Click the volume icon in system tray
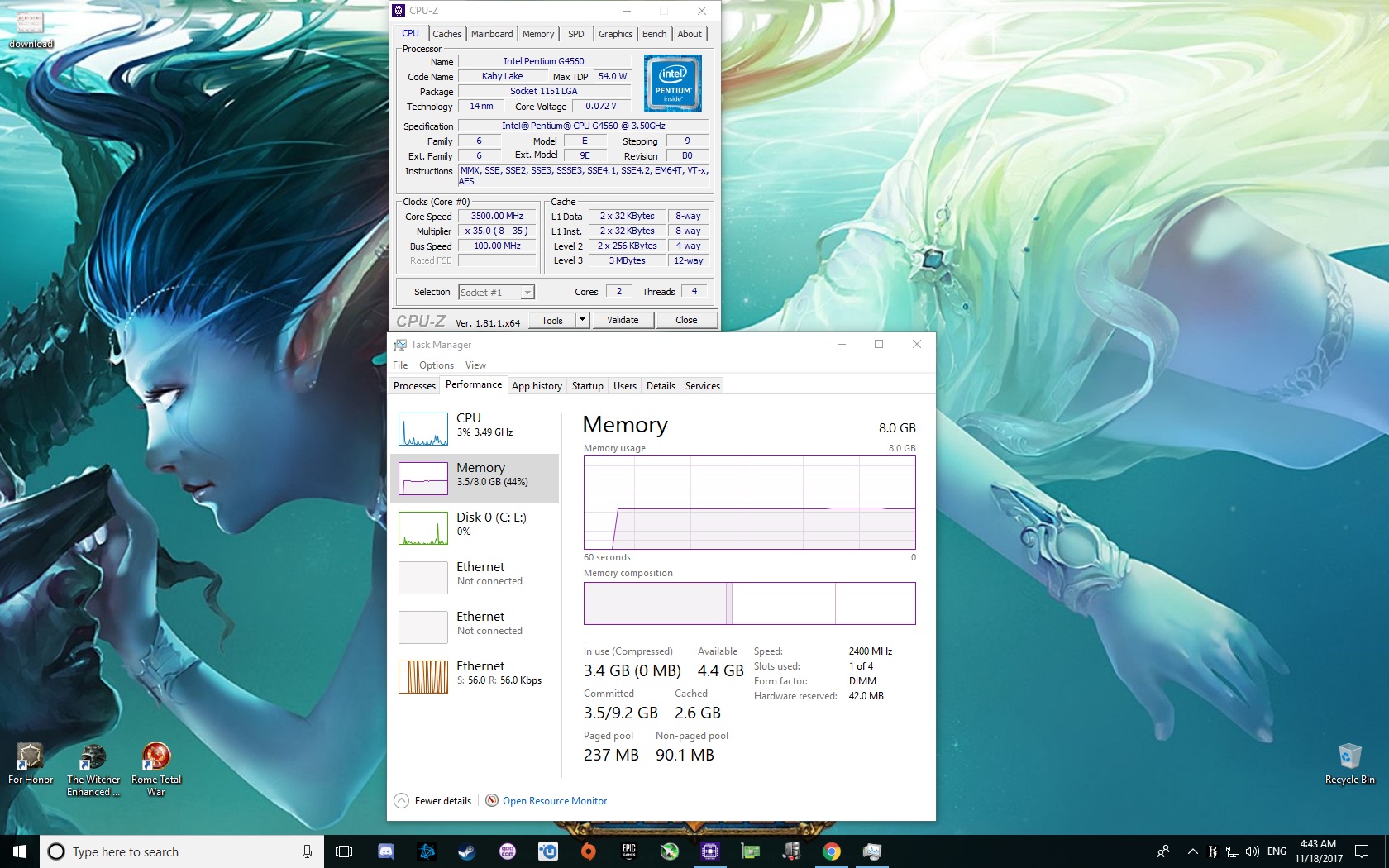Screen dimensions: 1389x868 click(x=1253, y=851)
